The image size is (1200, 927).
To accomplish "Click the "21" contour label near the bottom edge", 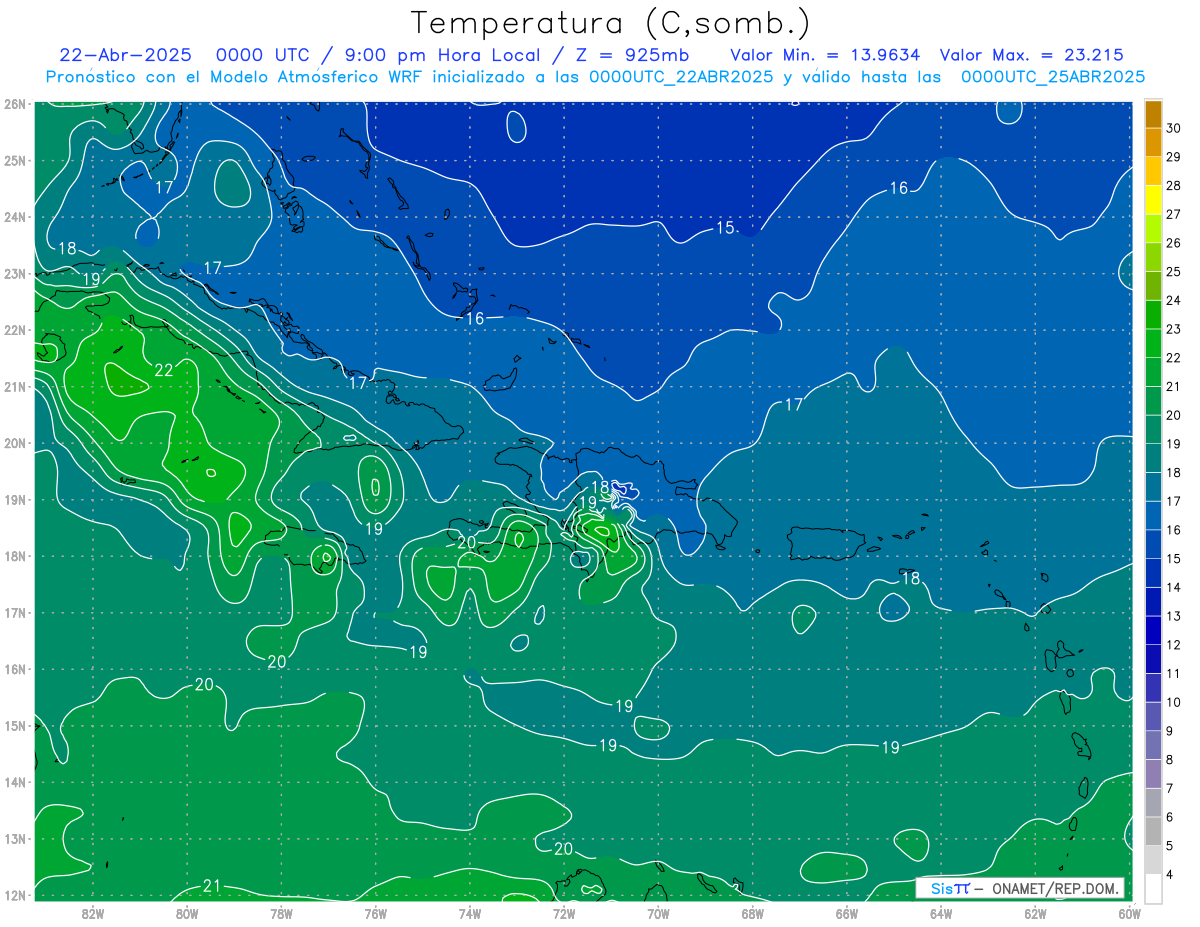I will click(211, 886).
